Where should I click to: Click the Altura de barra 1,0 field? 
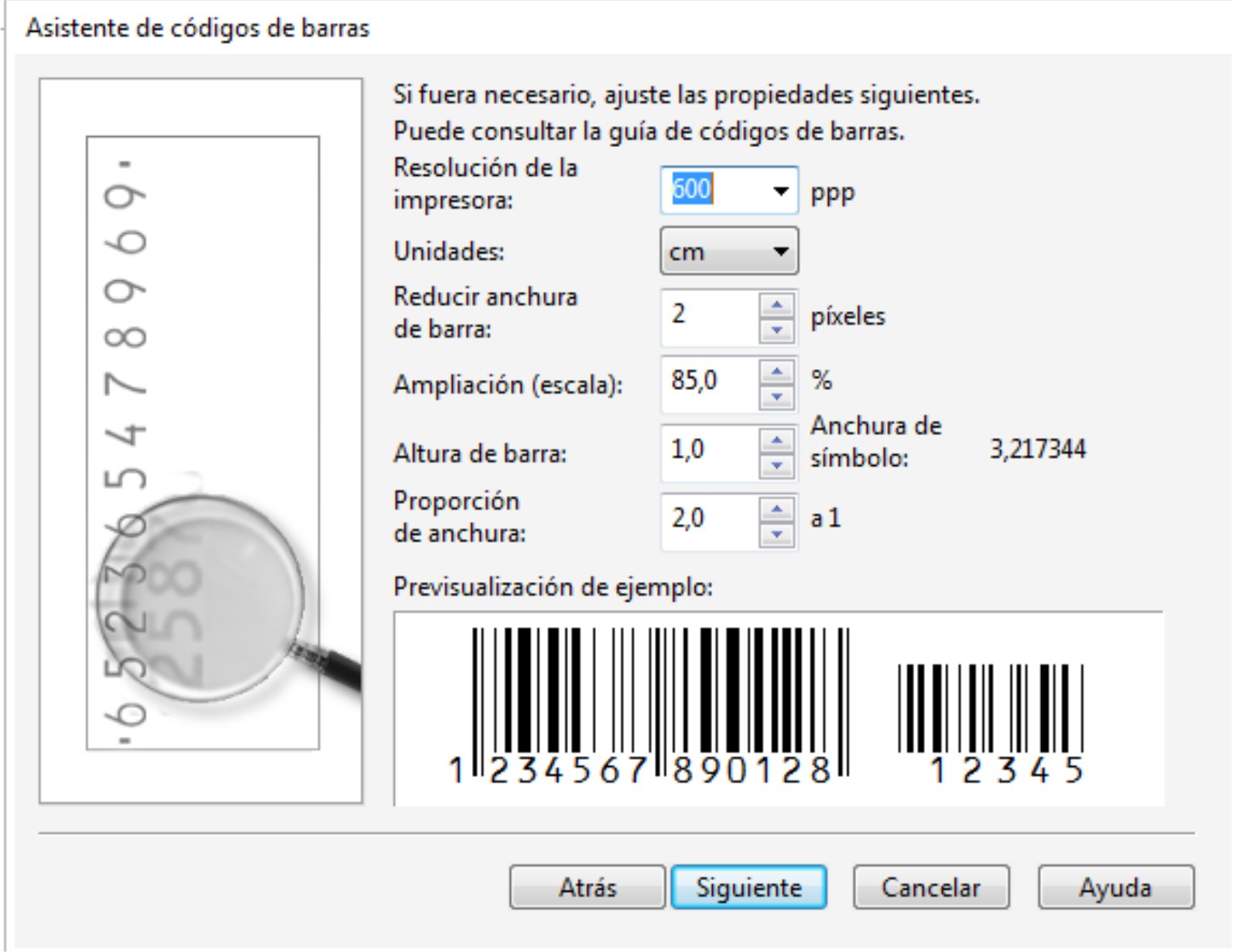711,453
